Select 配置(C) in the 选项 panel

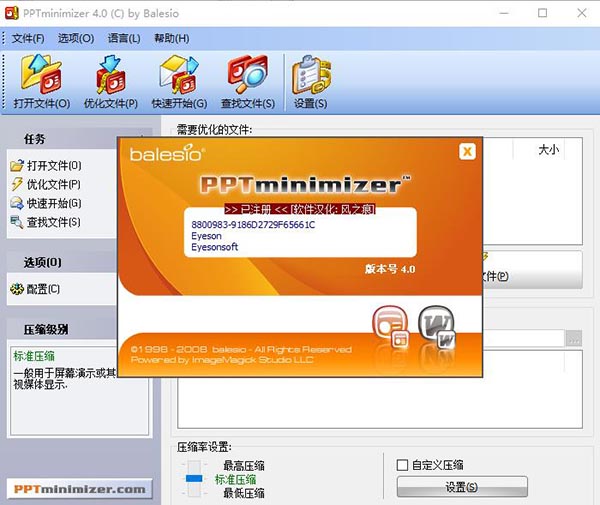(x=36, y=289)
